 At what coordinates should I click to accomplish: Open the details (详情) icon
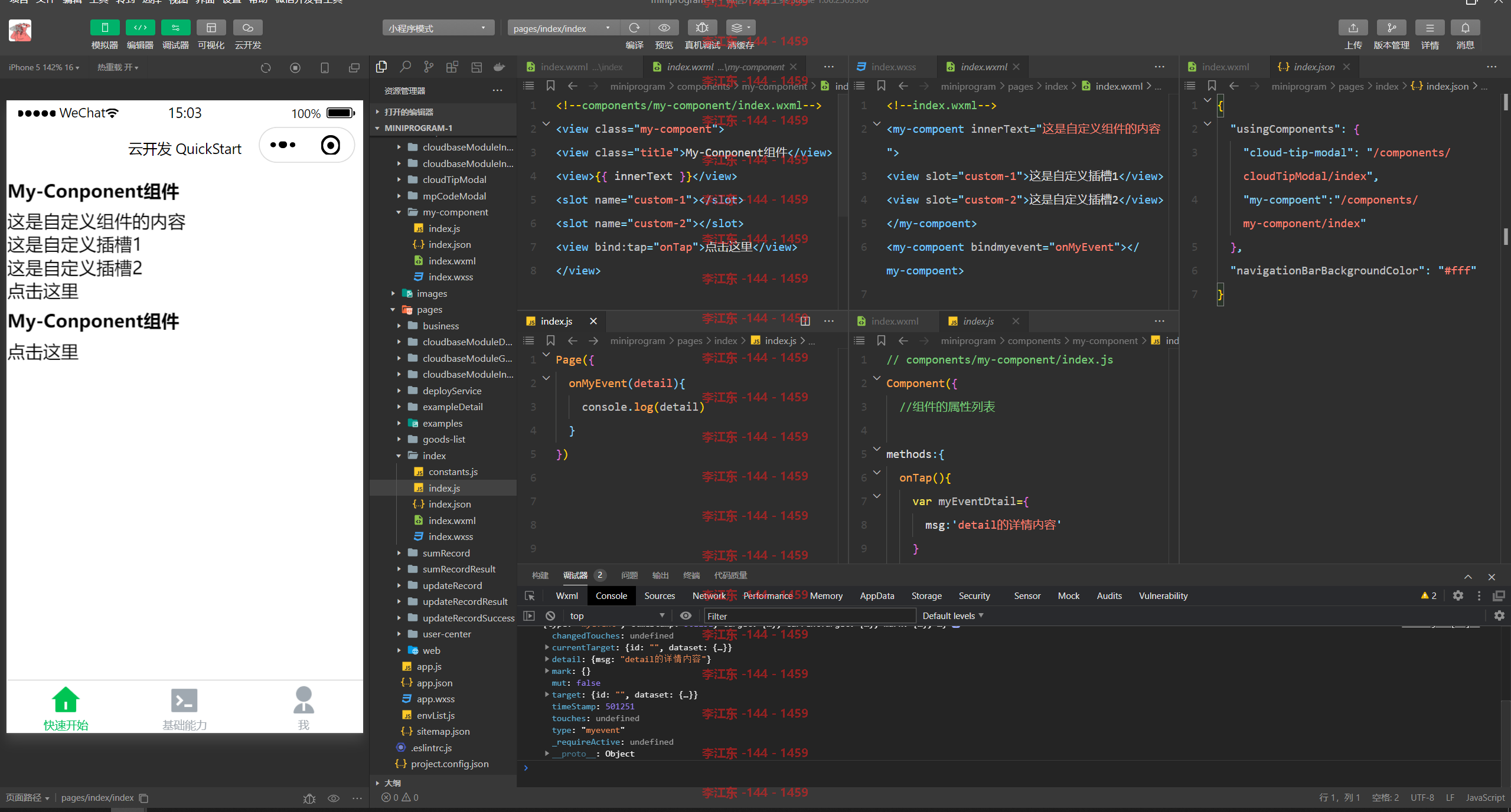point(1430,28)
